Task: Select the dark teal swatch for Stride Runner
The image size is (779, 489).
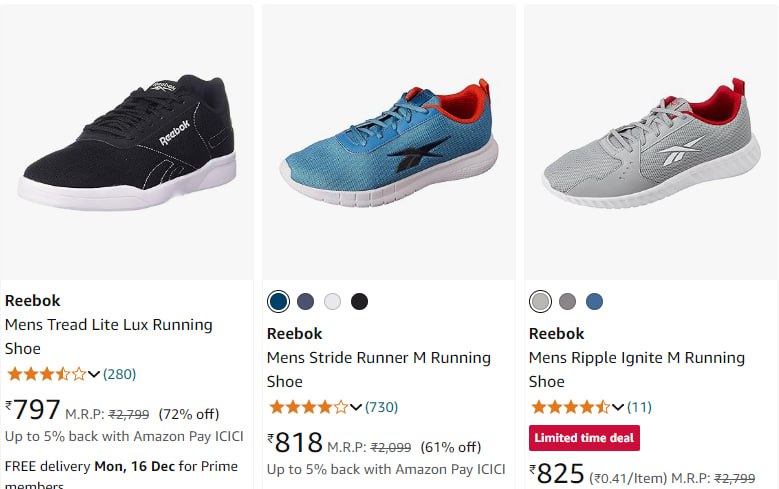Action: (x=278, y=301)
